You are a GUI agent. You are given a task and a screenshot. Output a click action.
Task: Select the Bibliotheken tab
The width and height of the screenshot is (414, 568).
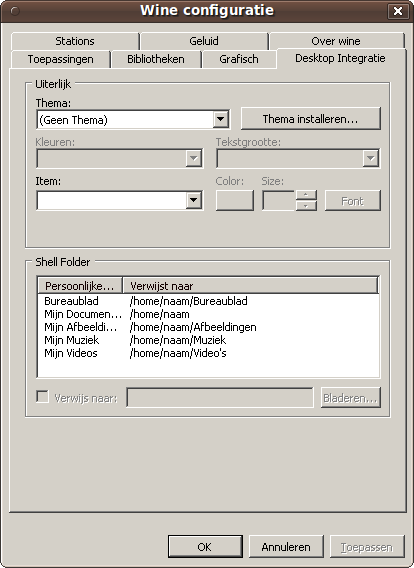click(x=156, y=59)
